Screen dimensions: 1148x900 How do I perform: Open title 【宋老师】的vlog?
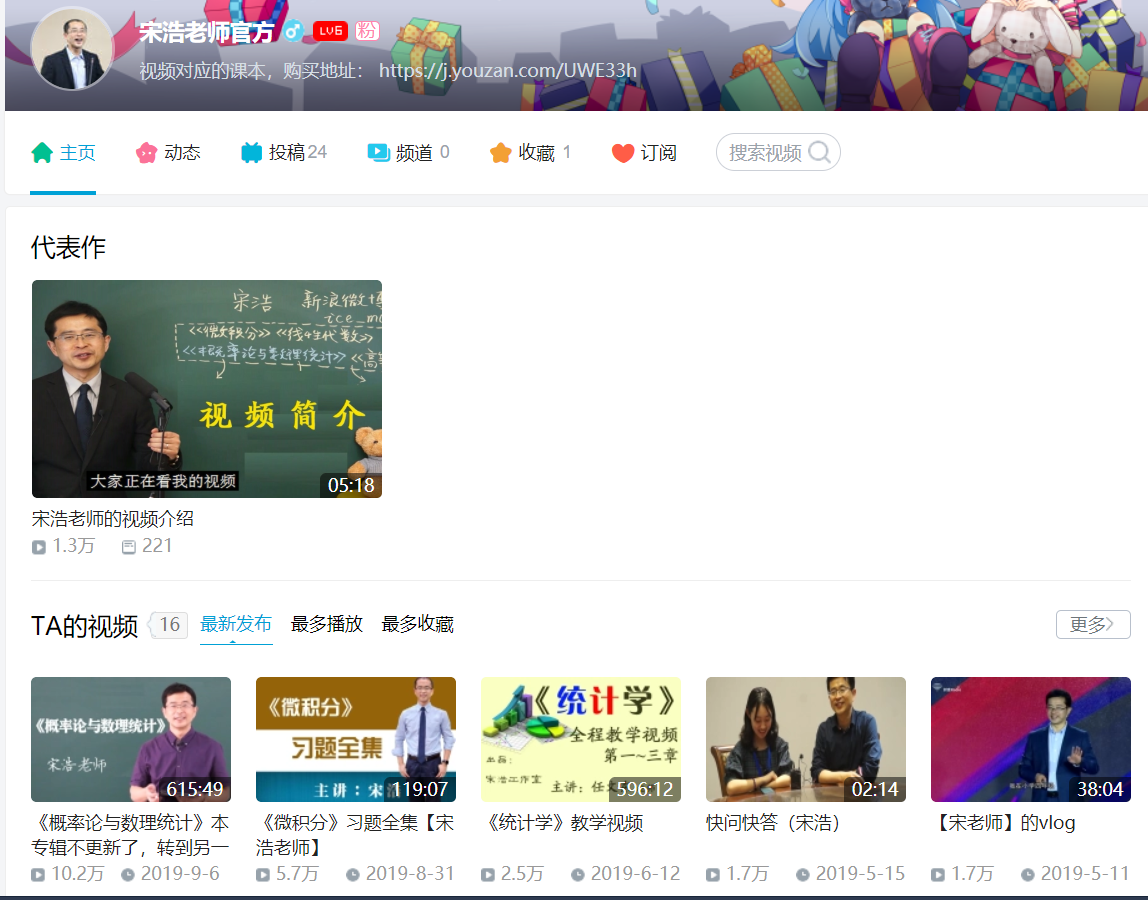(1003, 823)
